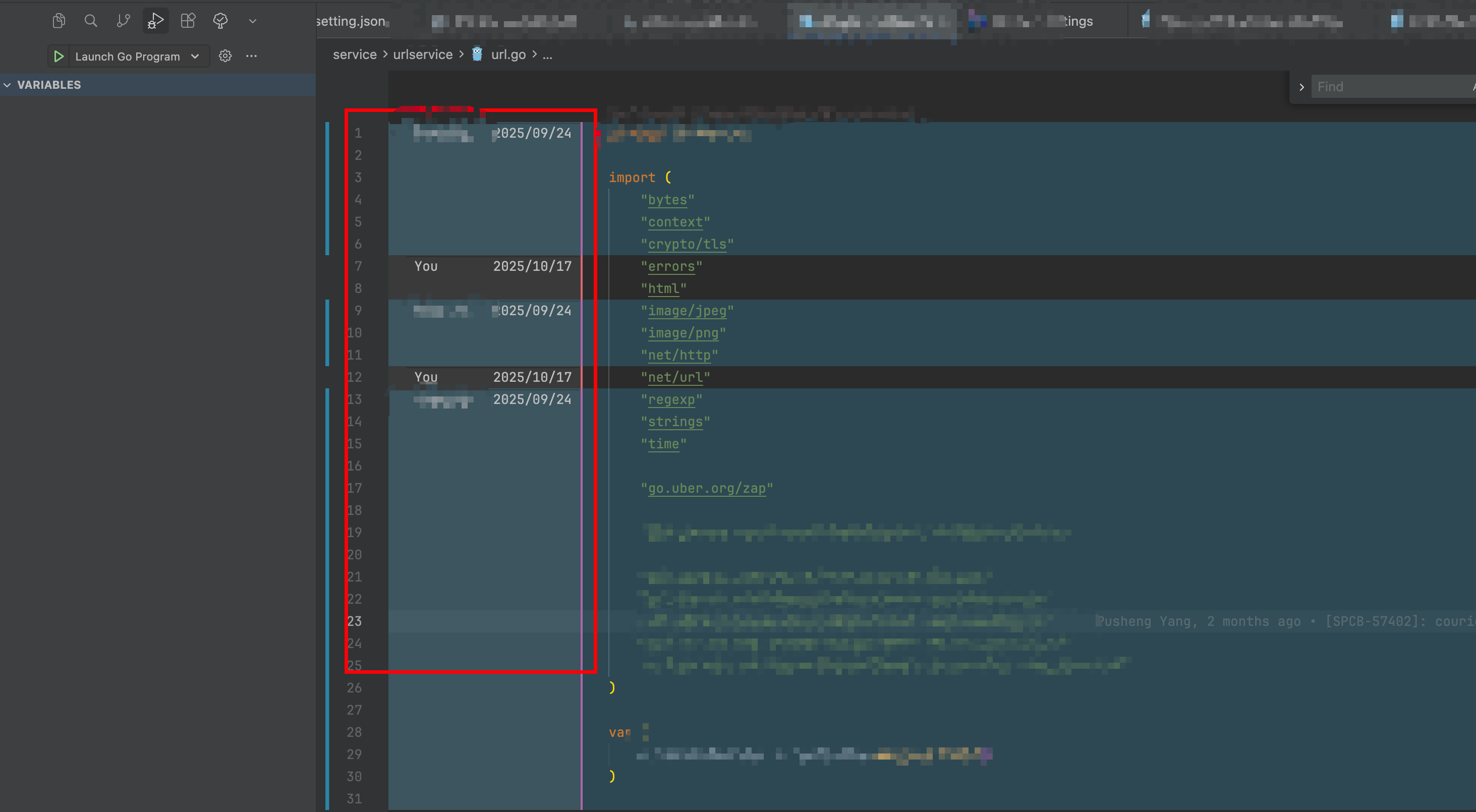Open the Explorer files view
1476x812 pixels.
pyautogui.click(x=59, y=21)
